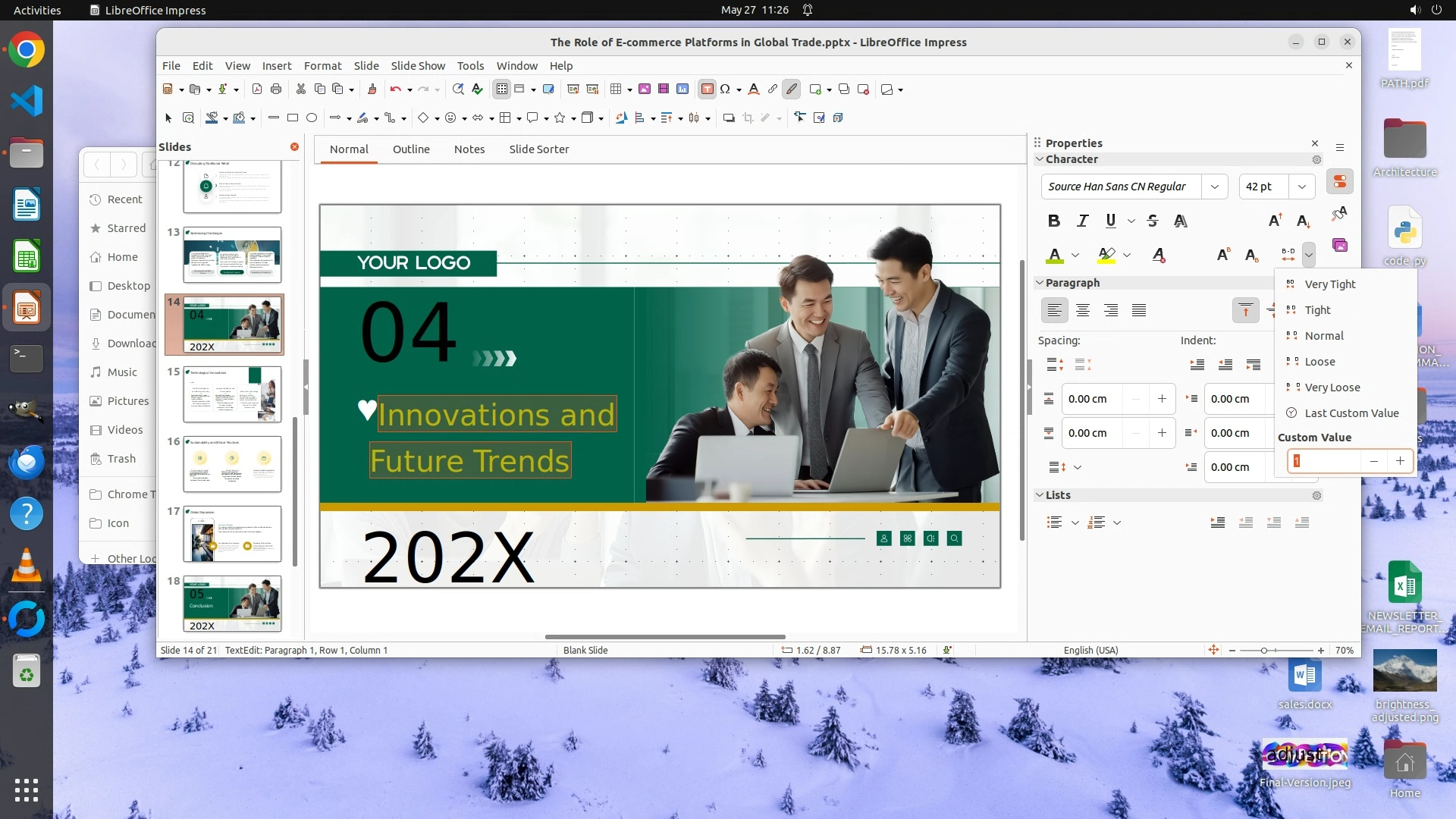The width and height of the screenshot is (1456, 819).
Task: Enable Center paragraph alignment
Action: pos(1082,310)
